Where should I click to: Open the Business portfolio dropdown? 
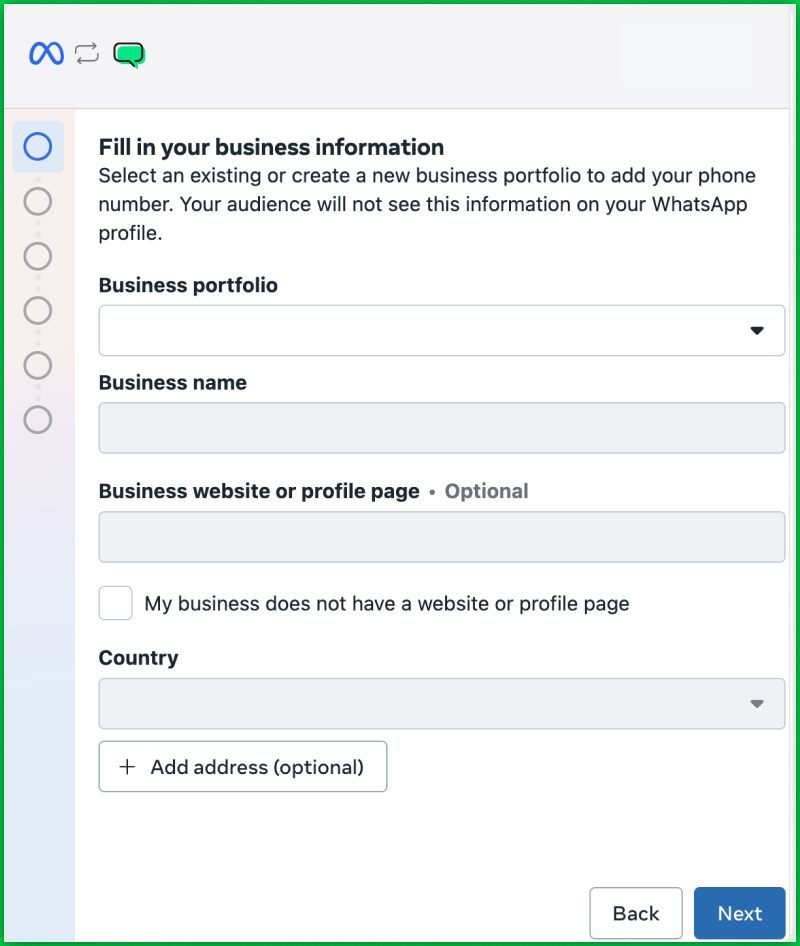click(x=441, y=330)
